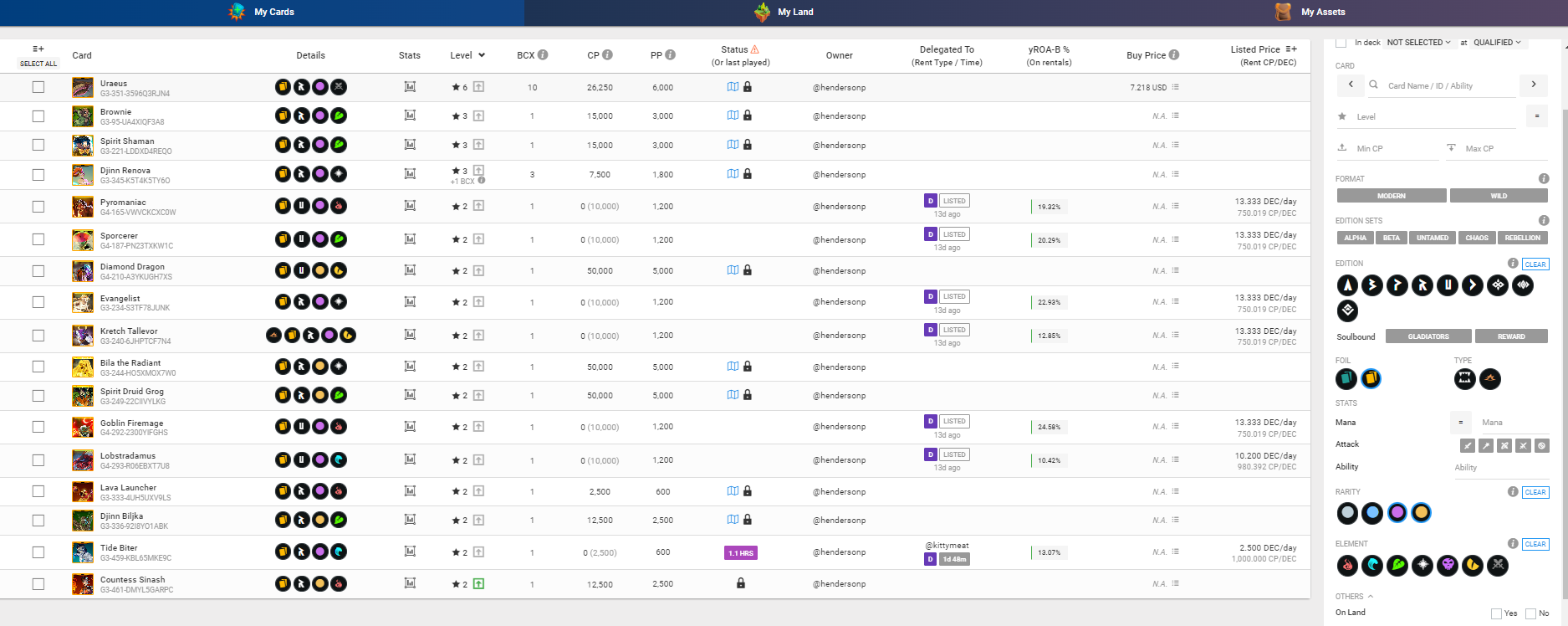This screenshot has width=1568, height=626.
Task: Select the Tide Biter row checkbox
Action: click(38, 552)
